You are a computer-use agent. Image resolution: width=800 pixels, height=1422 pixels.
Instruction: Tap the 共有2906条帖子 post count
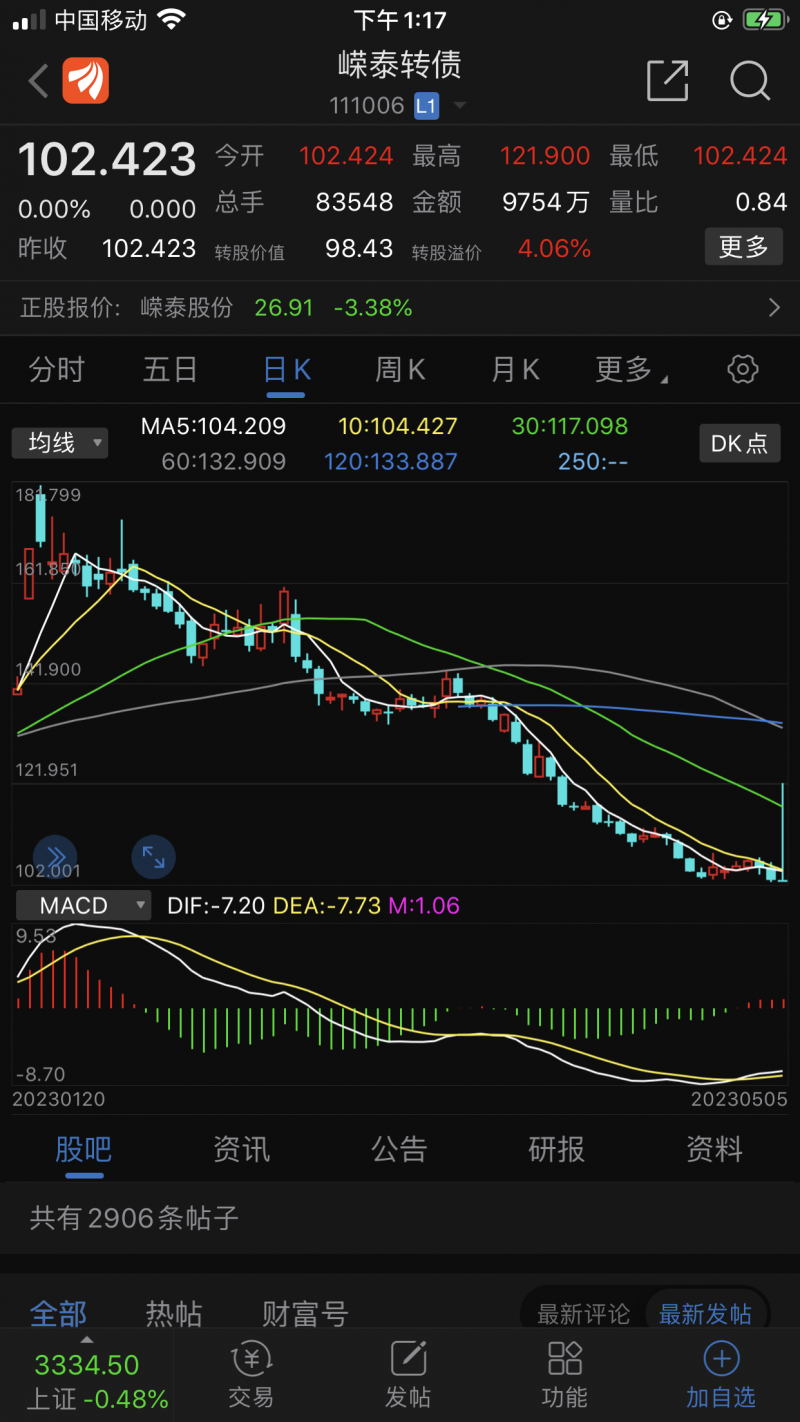(134, 1218)
